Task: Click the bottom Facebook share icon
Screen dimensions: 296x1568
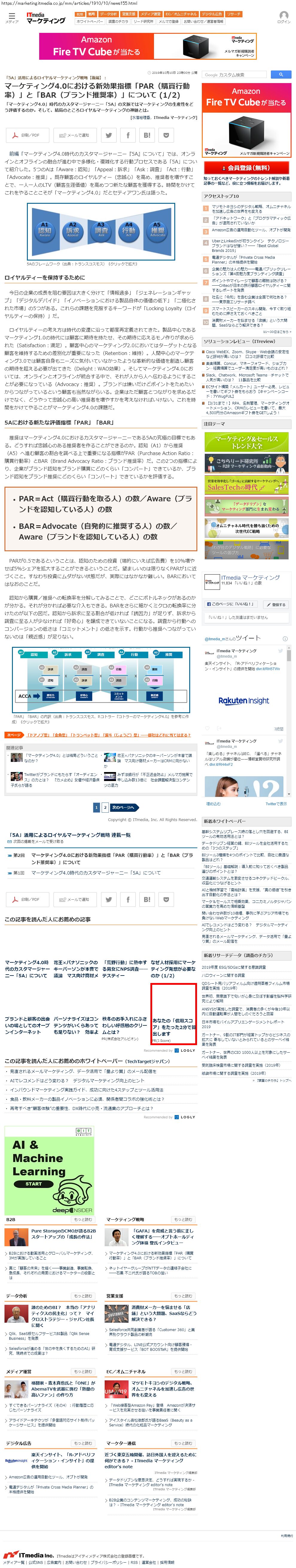Action: [128, 899]
